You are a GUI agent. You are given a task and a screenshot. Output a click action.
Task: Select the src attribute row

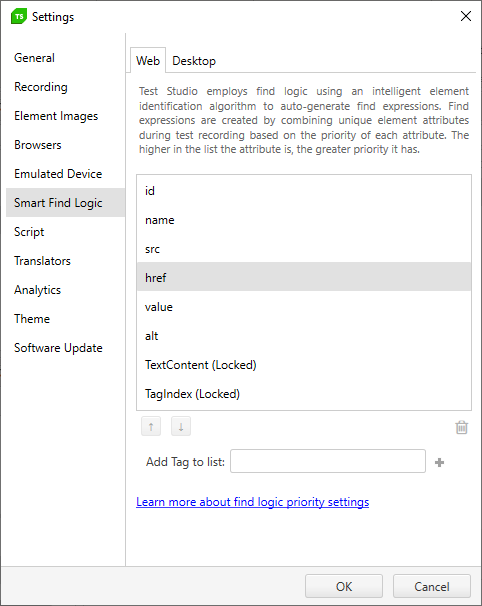(x=304, y=249)
